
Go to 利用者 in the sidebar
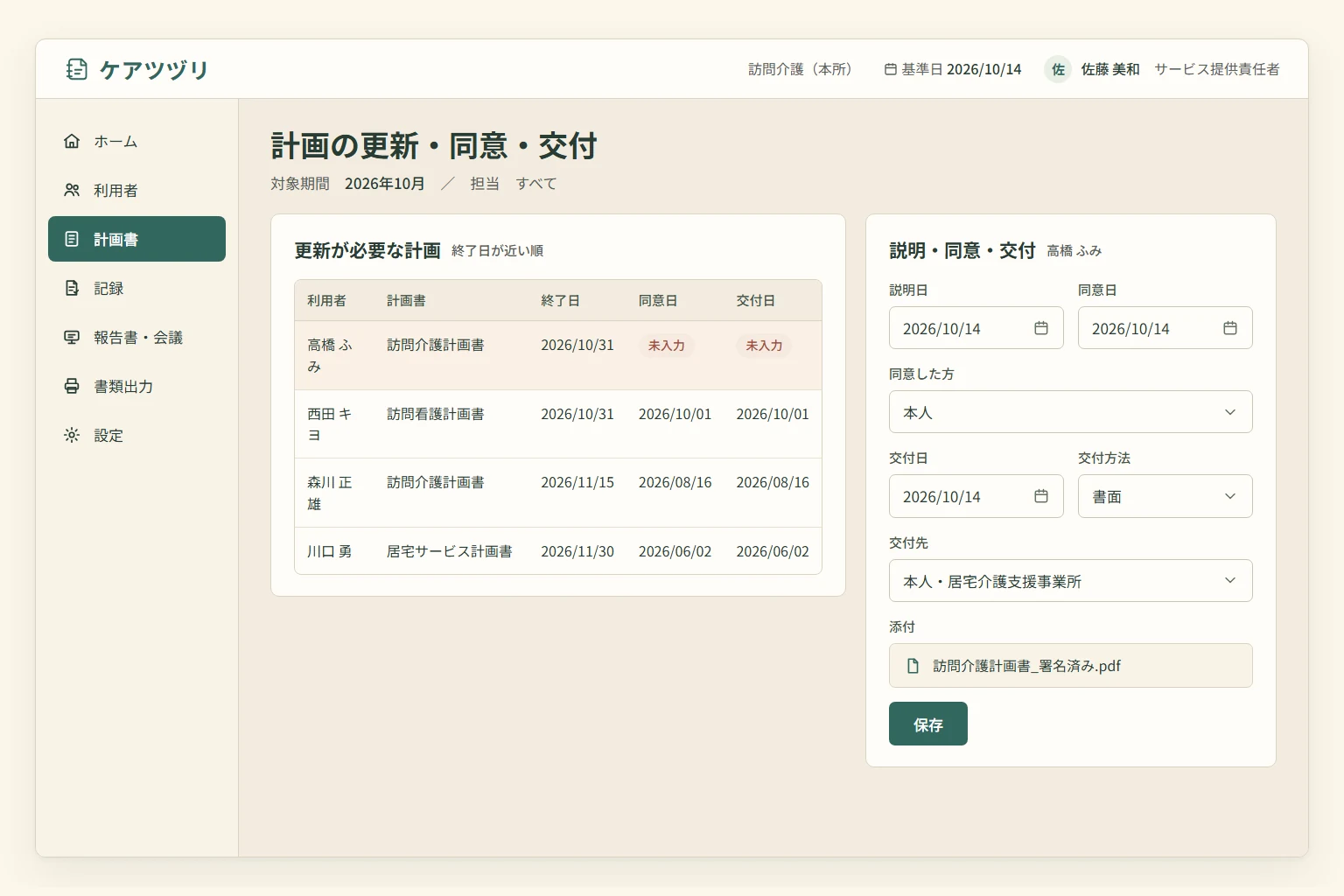pyautogui.click(x=136, y=190)
